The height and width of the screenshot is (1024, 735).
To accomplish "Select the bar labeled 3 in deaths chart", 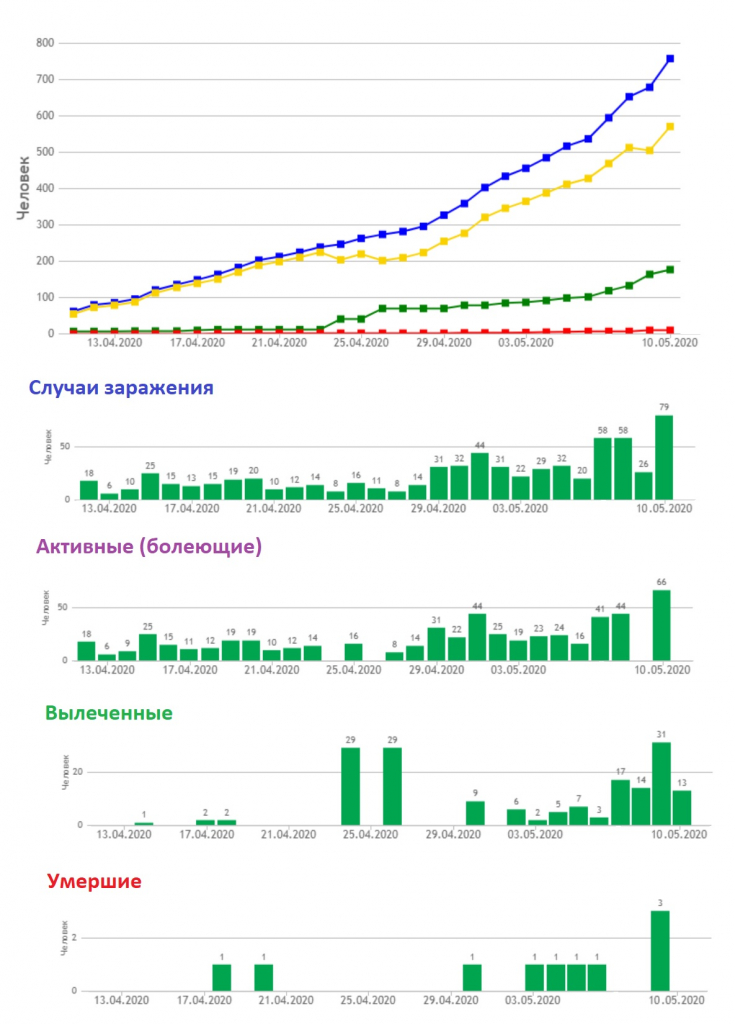I will click(x=660, y=951).
